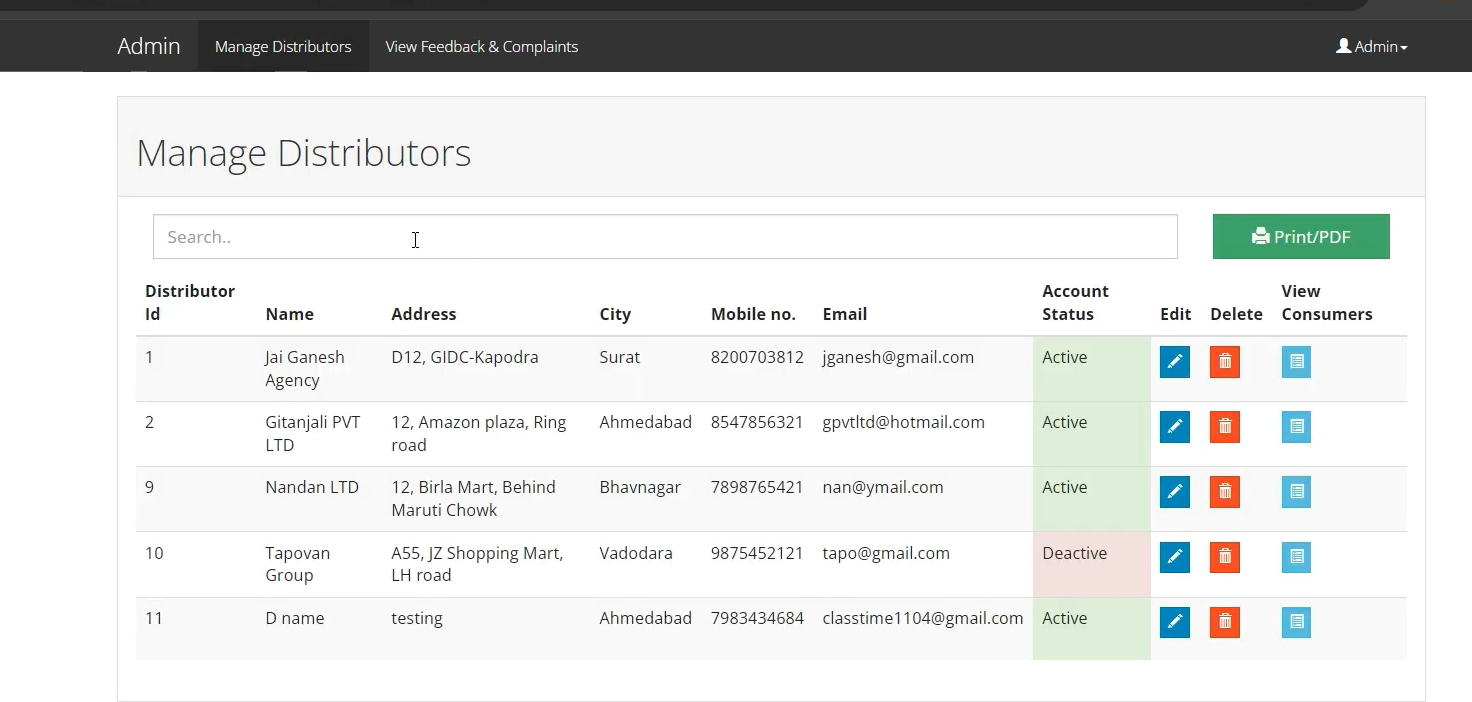Click the Distributor Id column header

point(190,302)
